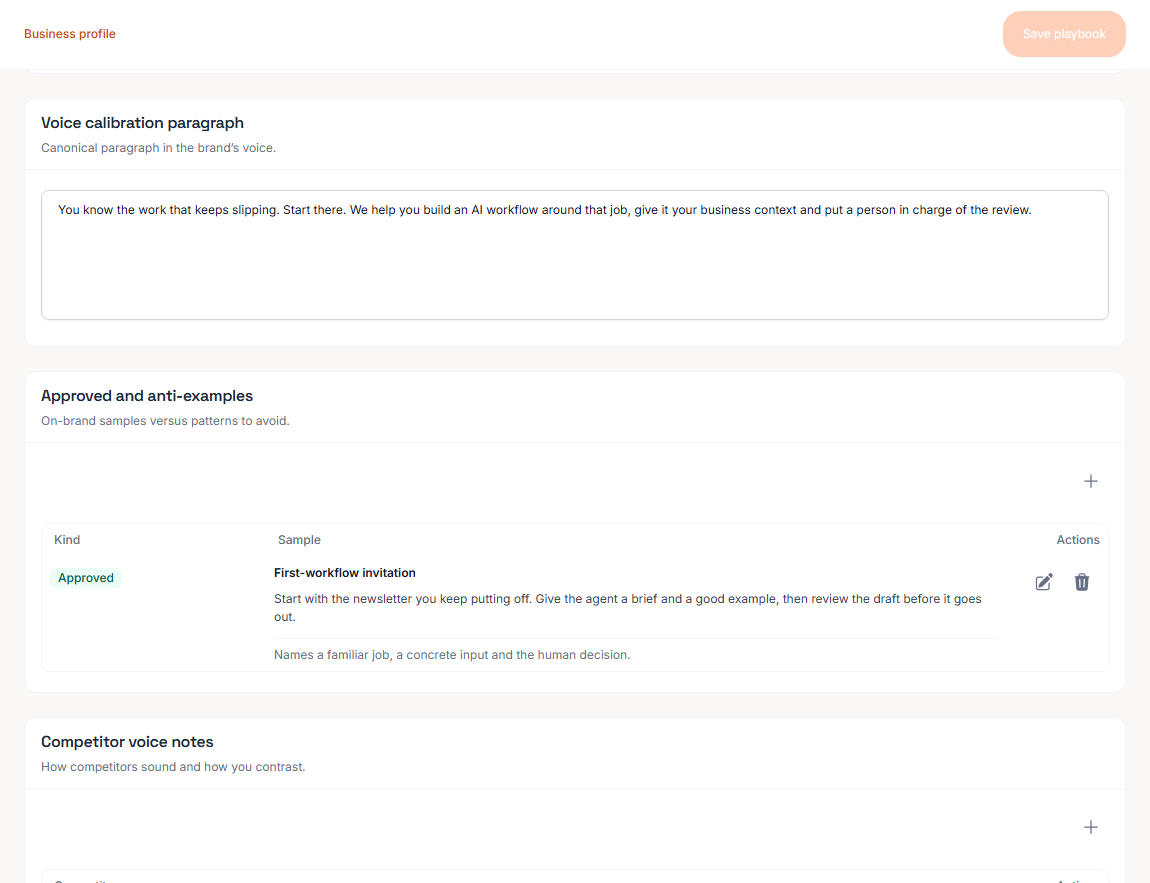Open the Business profile link
The height and width of the screenshot is (883, 1150).
(x=70, y=34)
